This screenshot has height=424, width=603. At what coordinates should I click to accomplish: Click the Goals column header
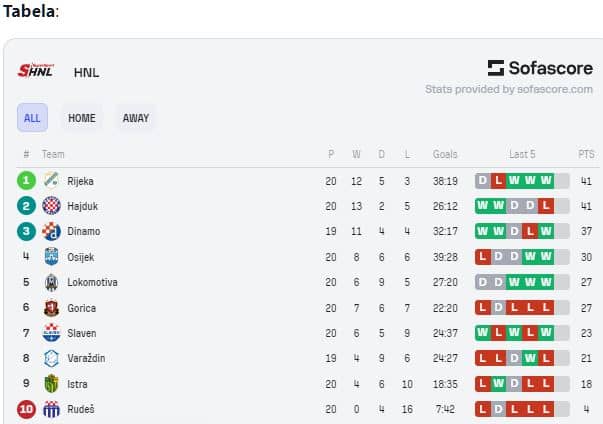[445, 155]
